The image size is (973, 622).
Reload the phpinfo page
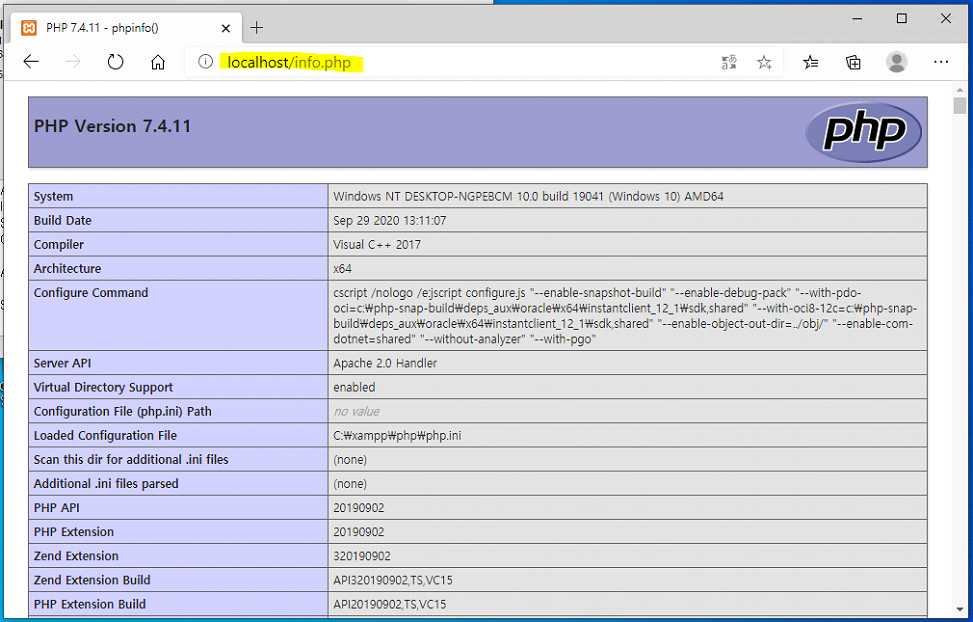click(115, 61)
